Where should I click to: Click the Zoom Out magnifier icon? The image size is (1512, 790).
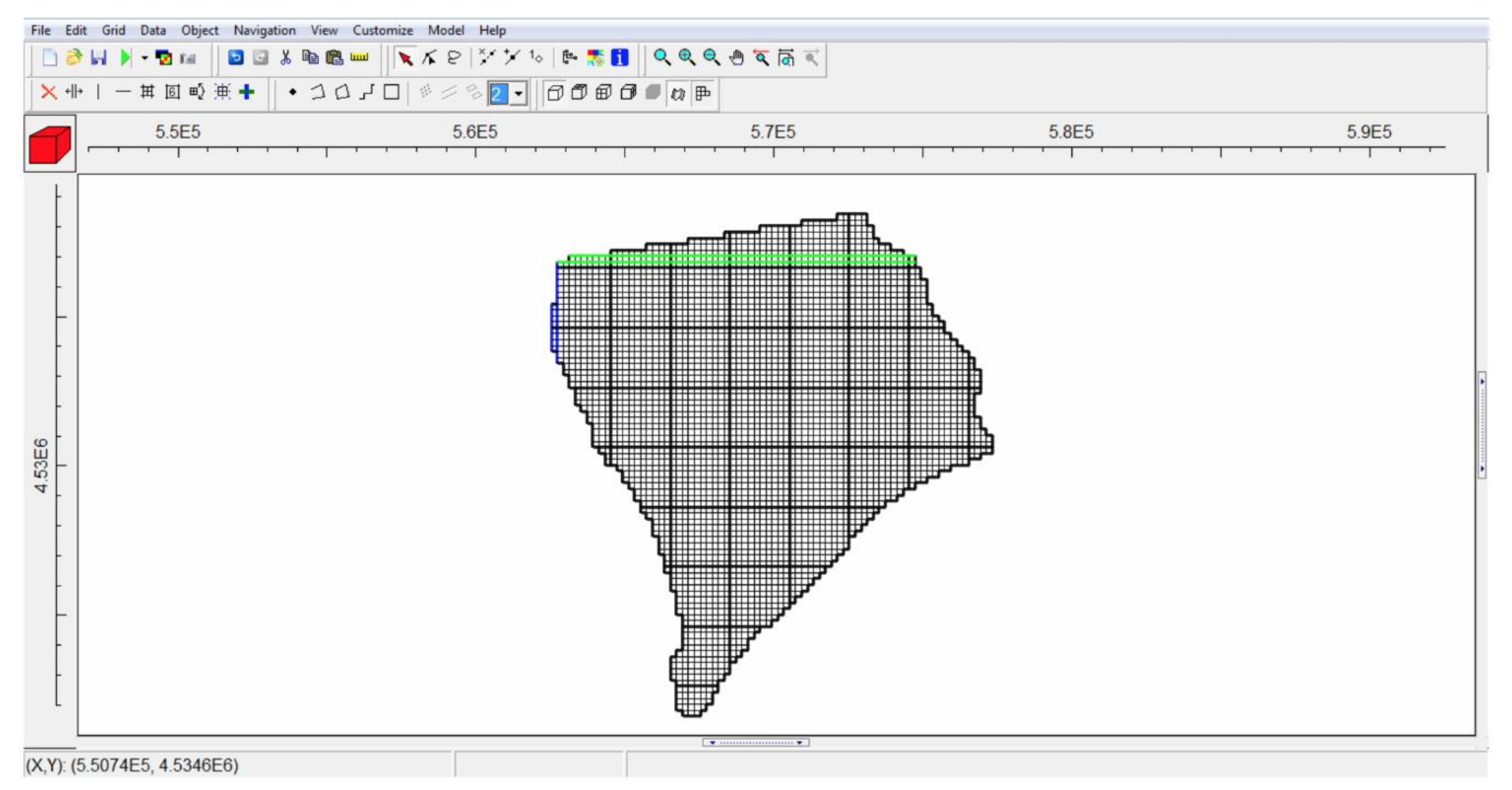(x=711, y=58)
